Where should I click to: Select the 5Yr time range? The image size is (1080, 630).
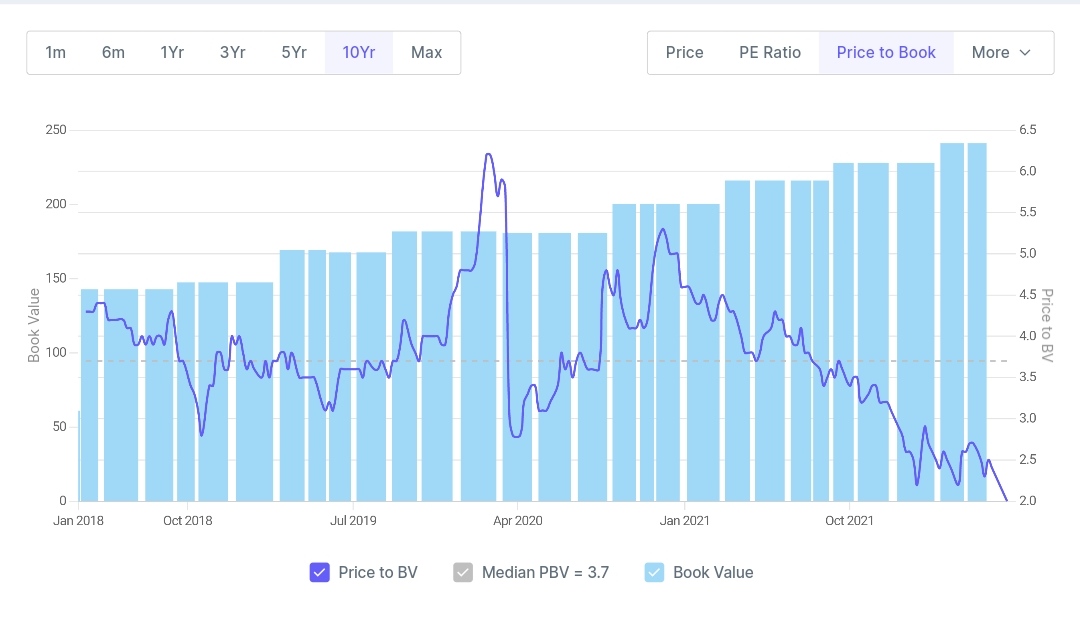(294, 52)
